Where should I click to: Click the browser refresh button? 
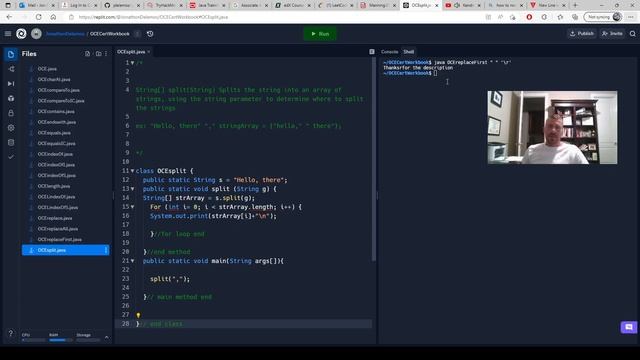point(38,17)
